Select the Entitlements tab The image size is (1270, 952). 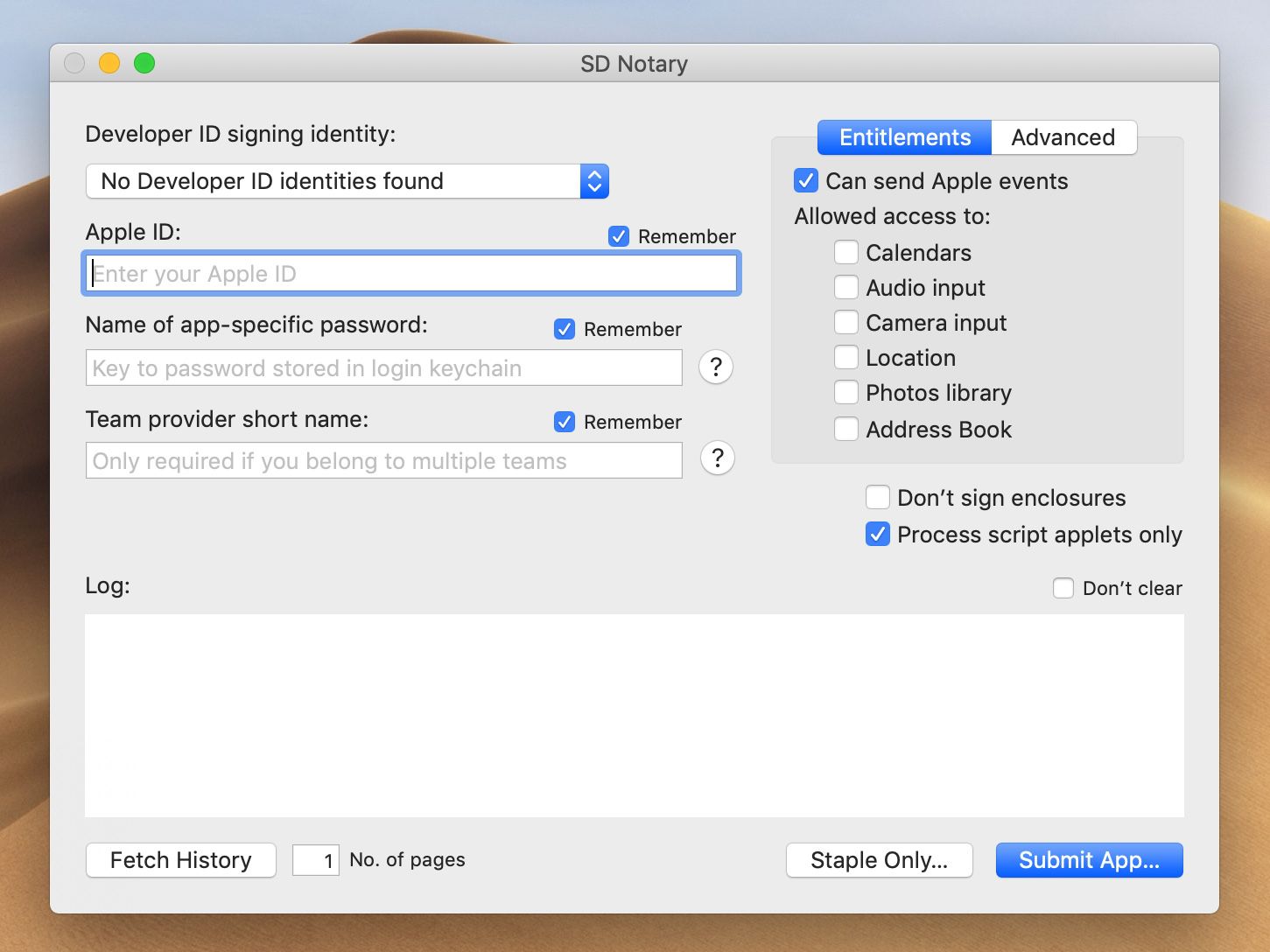click(x=903, y=137)
